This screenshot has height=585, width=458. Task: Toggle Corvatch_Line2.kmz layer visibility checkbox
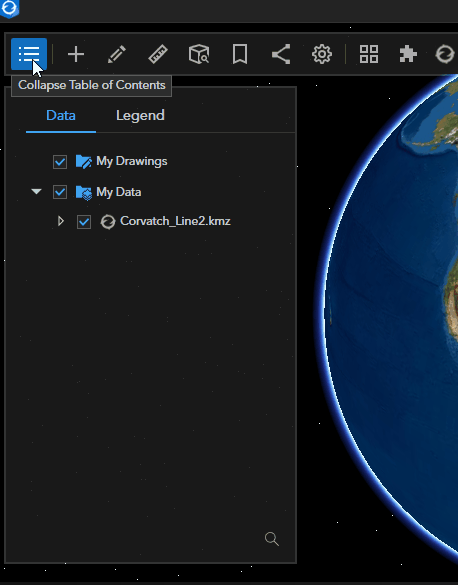click(84, 222)
